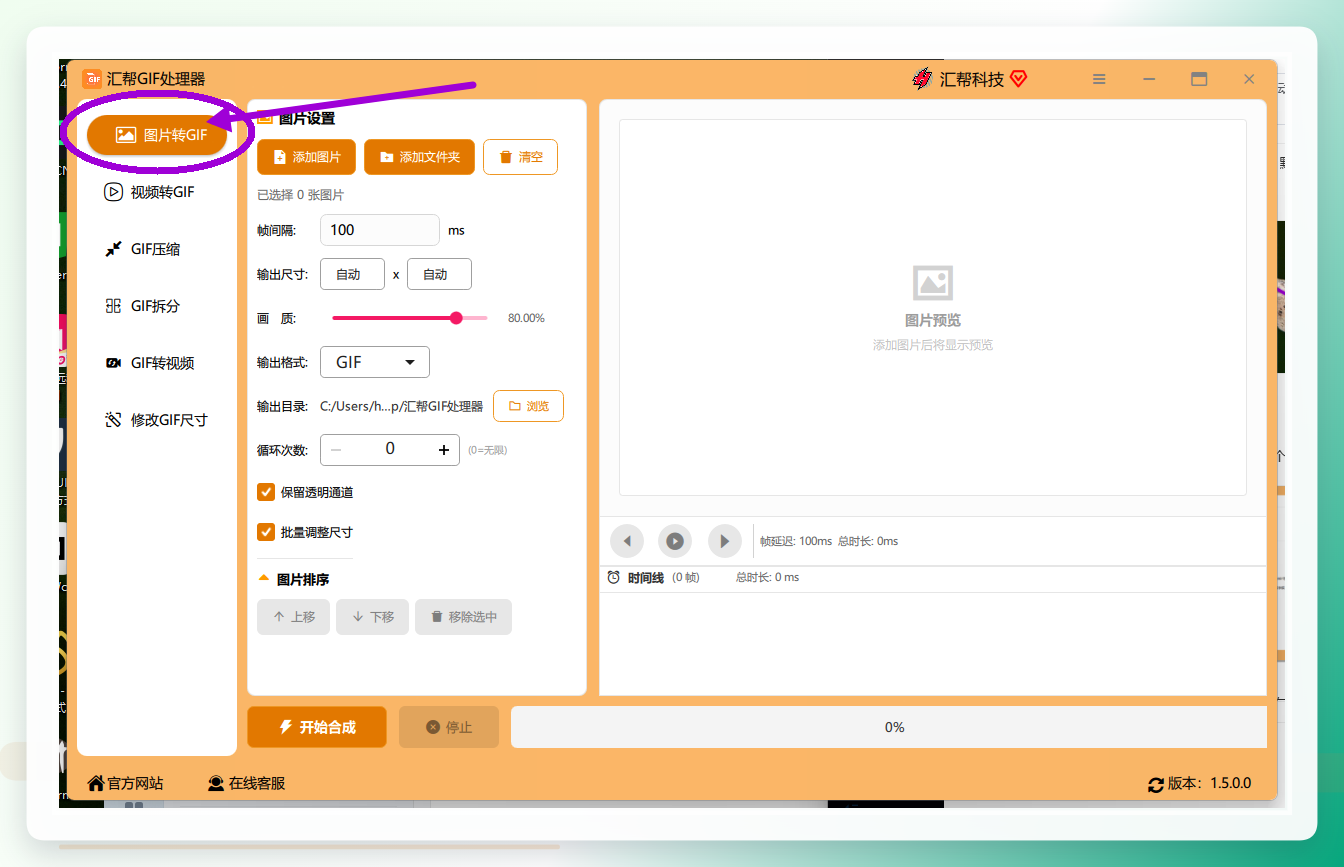Click the output height 自动 field
The width and height of the screenshot is (1344, 867).
tap(439, 274)
